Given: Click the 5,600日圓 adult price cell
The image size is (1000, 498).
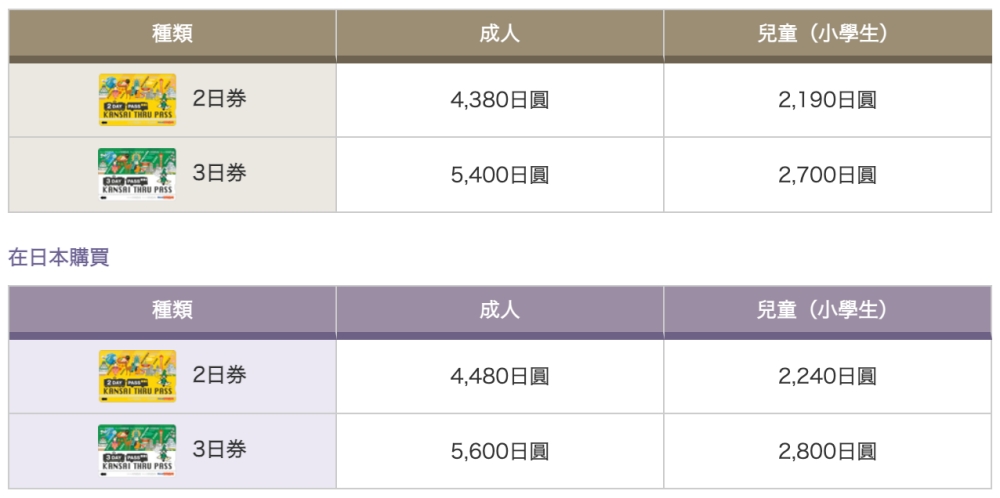Looking at the screenshot, I should click(x=500, y=451).
